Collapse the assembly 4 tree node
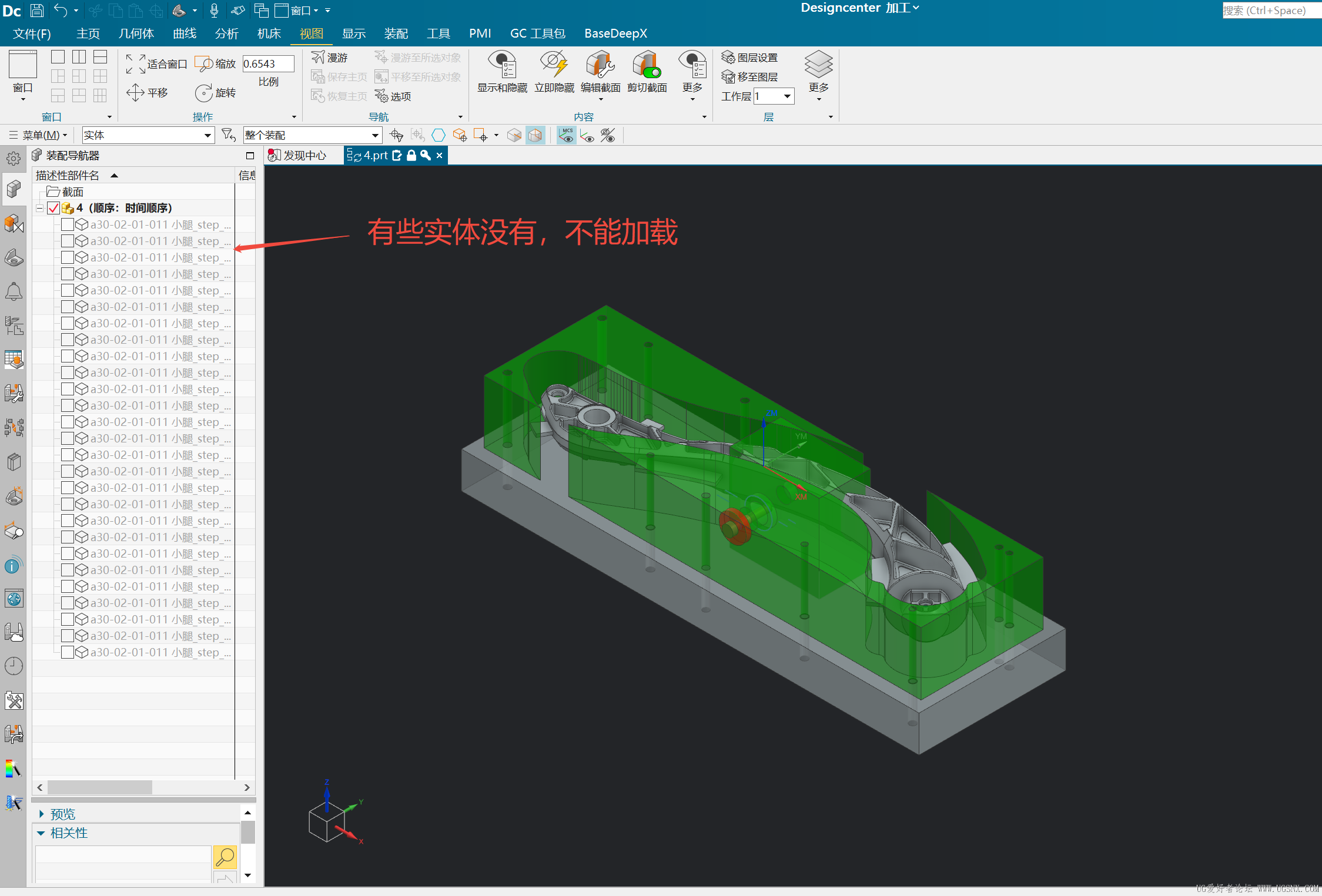 point(39,208)
